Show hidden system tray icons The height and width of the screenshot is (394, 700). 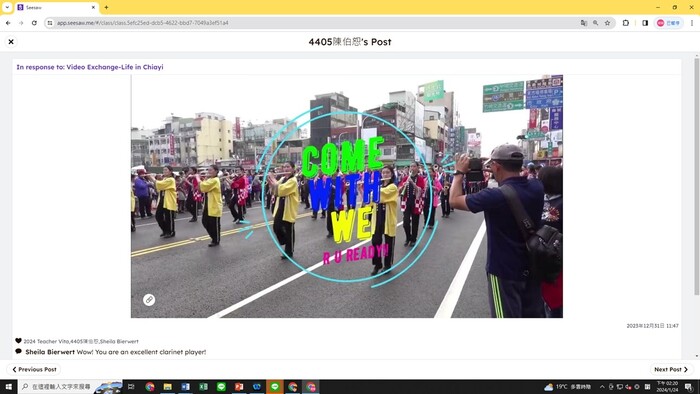[602, 387]
